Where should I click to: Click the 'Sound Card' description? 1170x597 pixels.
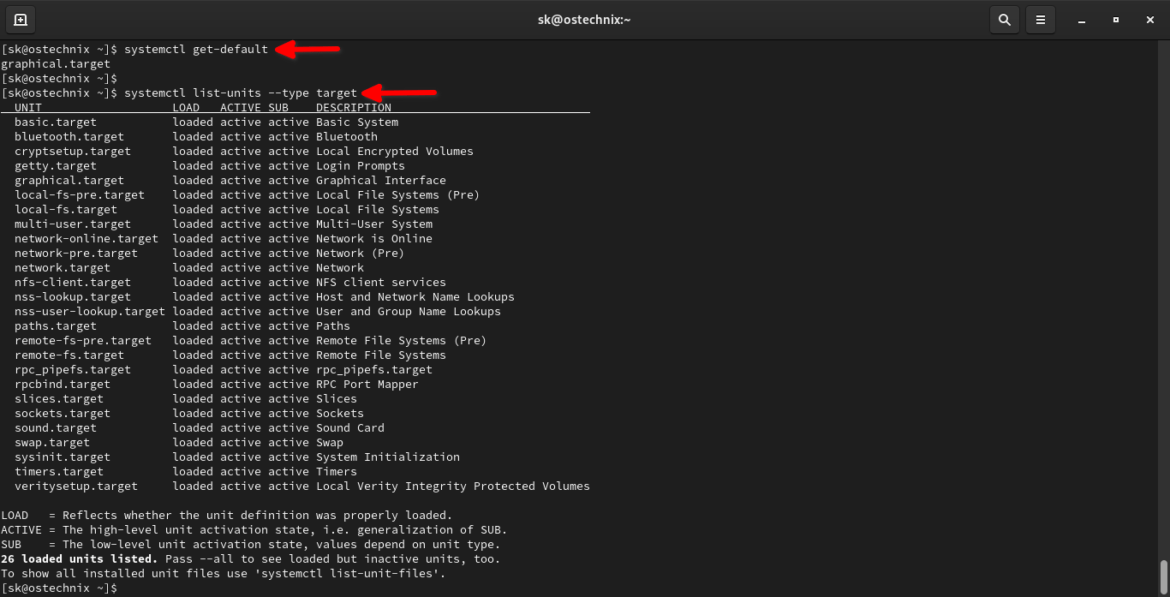click(x=350, y=428)
